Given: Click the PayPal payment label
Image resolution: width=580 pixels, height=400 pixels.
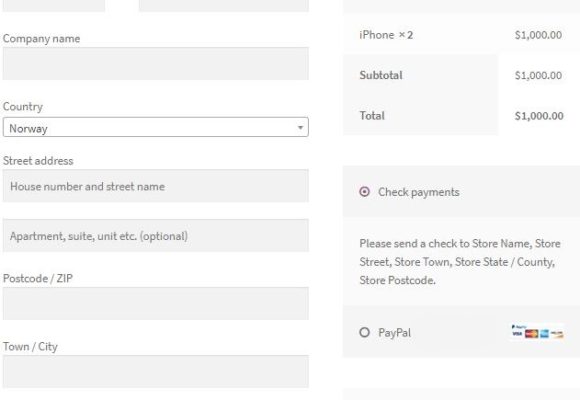Looking at the screenshot, I should pos(394,333).
